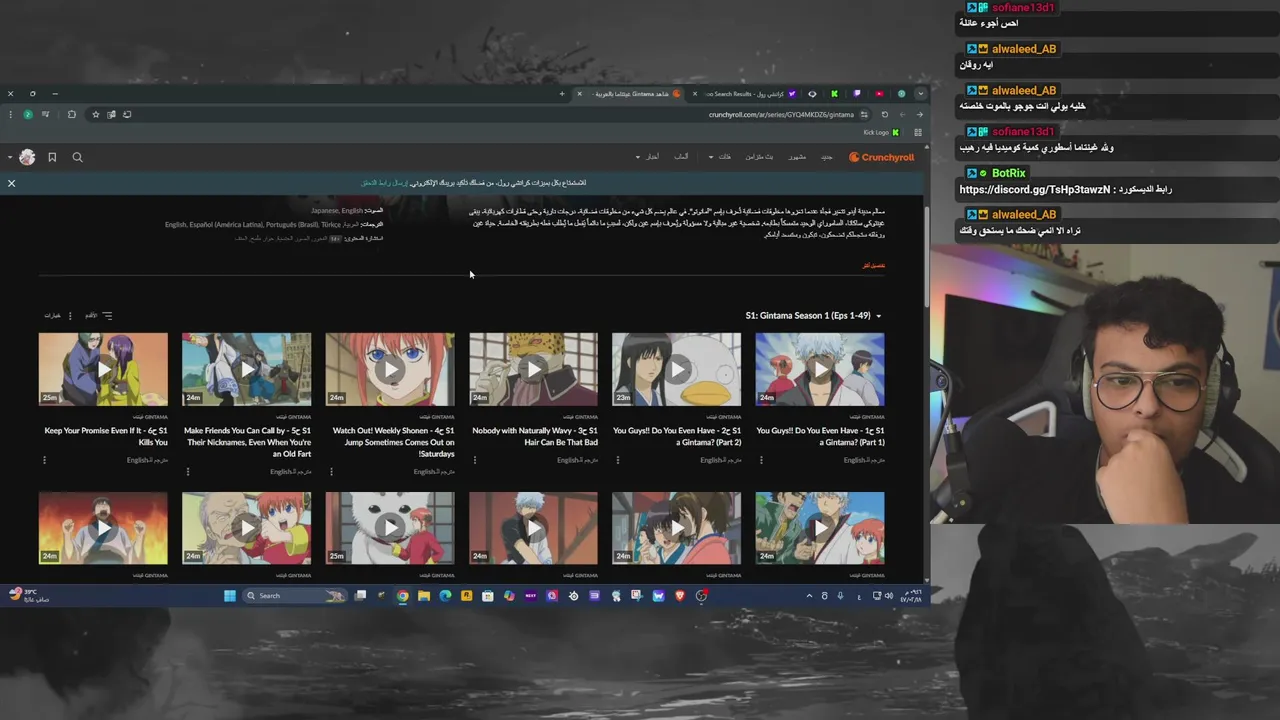The height and width of the screenshot is (720, 1280).
Task: Click the send verification link in banner
Action: 384,183
